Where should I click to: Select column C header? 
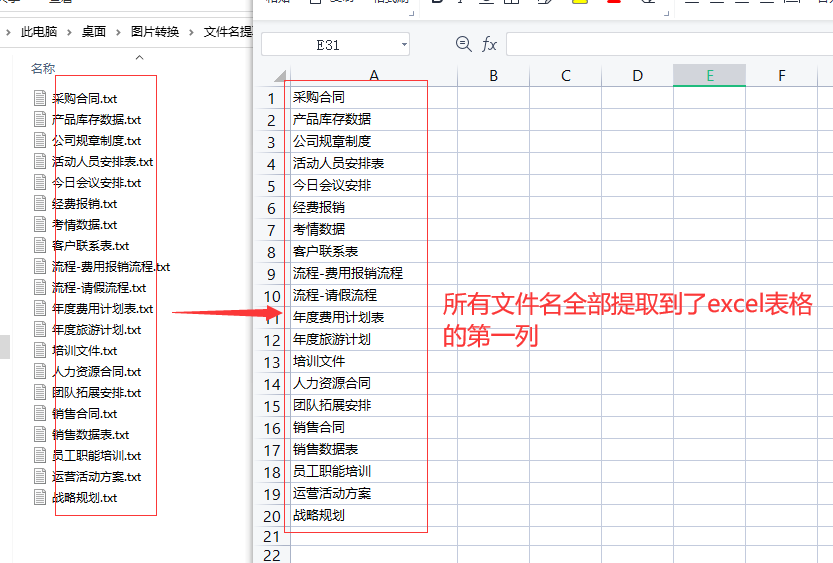[x=566, y=76]
